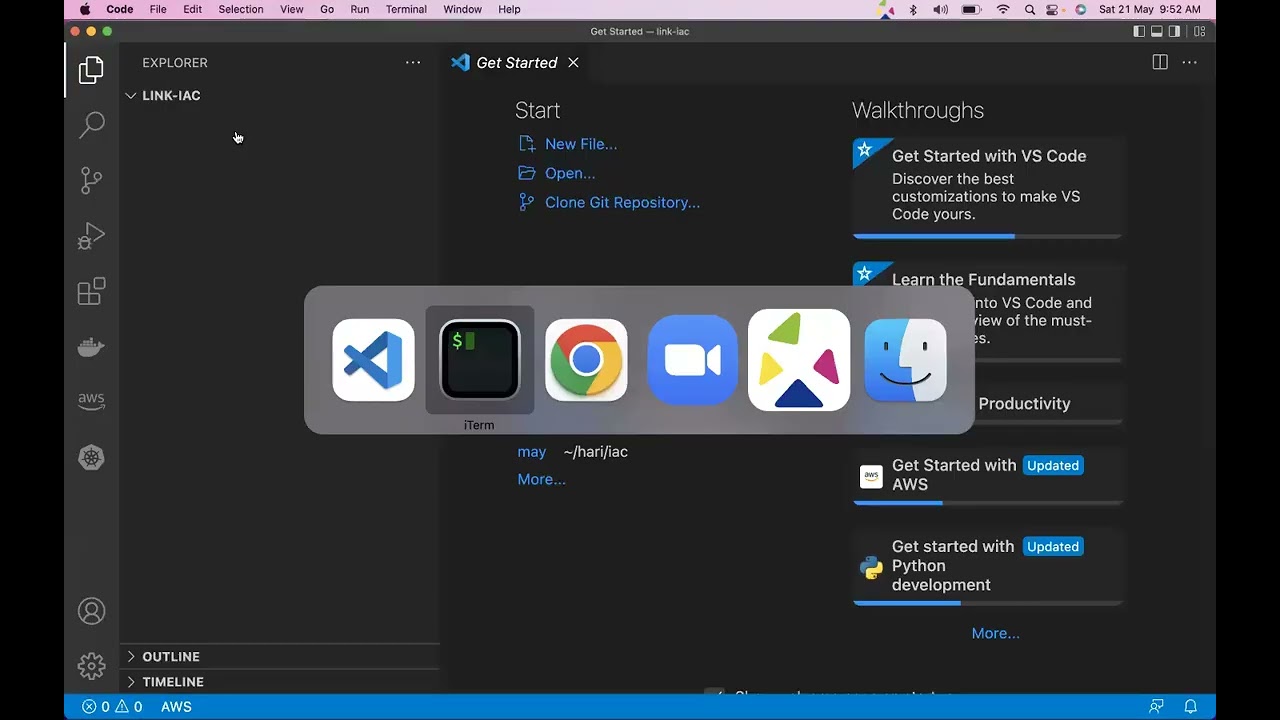Open the Docker view in activity bar
Screen dimensions: 1280x720
point(91,347)
